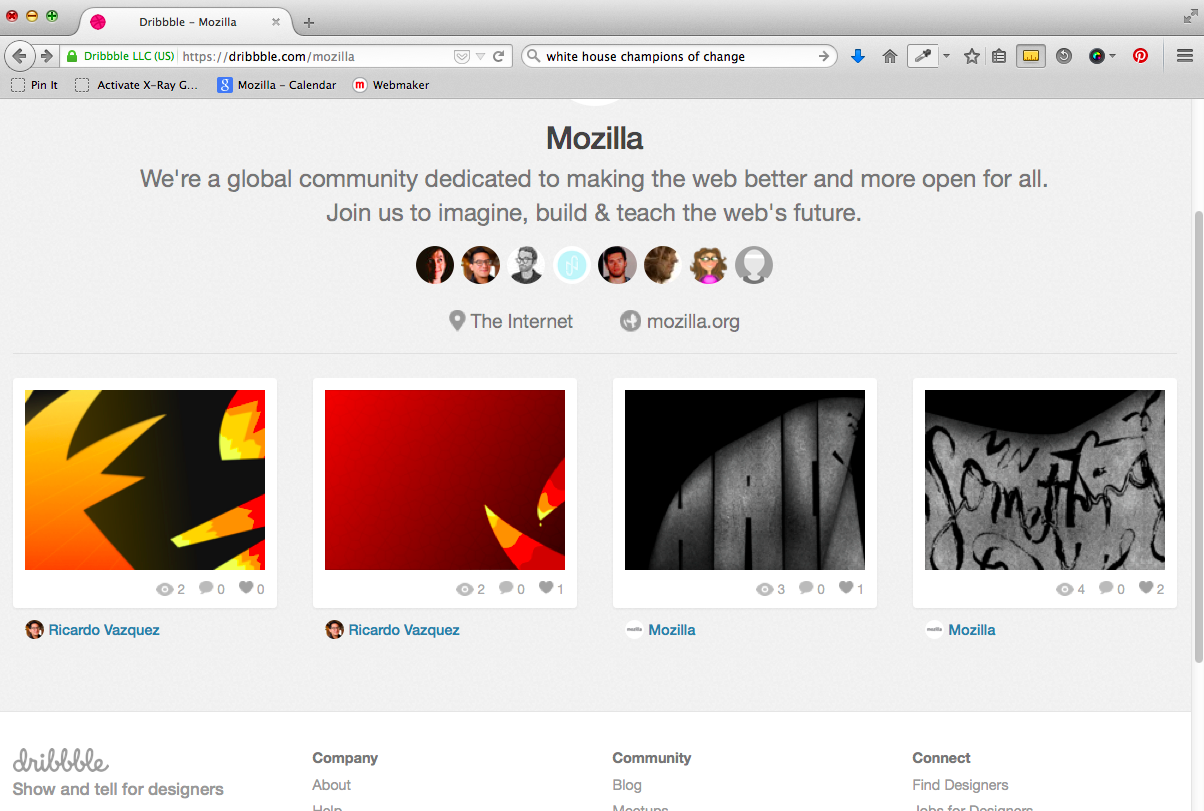Click the black-and-white sketch avatar

click(526, 265)
